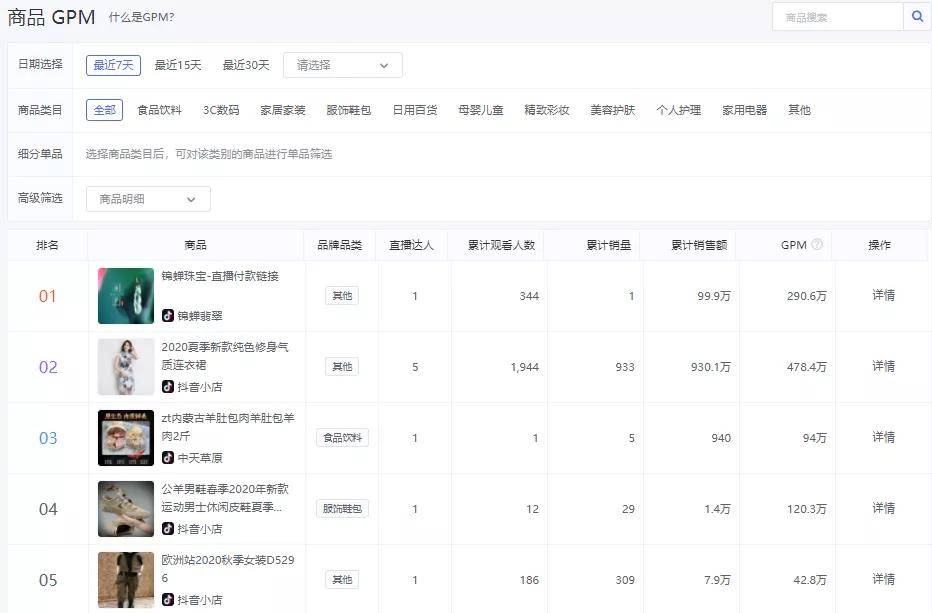
Task: Open the 锦婵珠宝 product thumbnail image
Action: click(x=126, y=296)
